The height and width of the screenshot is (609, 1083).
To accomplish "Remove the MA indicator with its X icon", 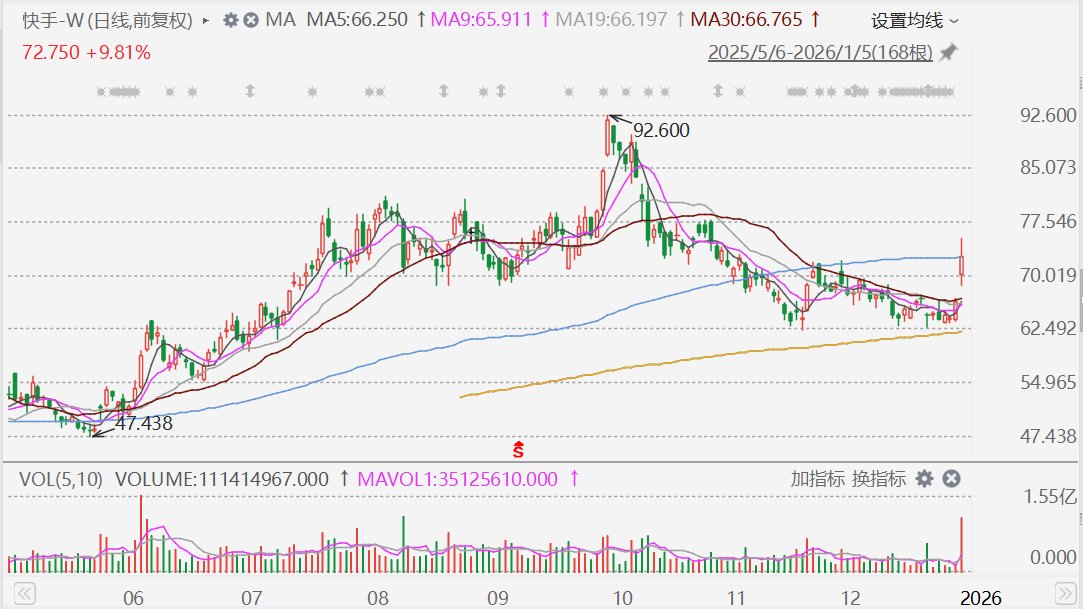I will click(x=251, y=20).
